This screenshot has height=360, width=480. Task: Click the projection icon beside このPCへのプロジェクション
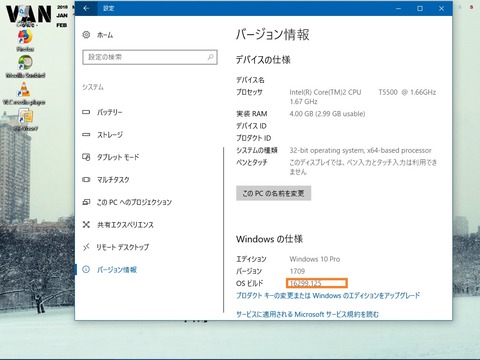[86, 202]
